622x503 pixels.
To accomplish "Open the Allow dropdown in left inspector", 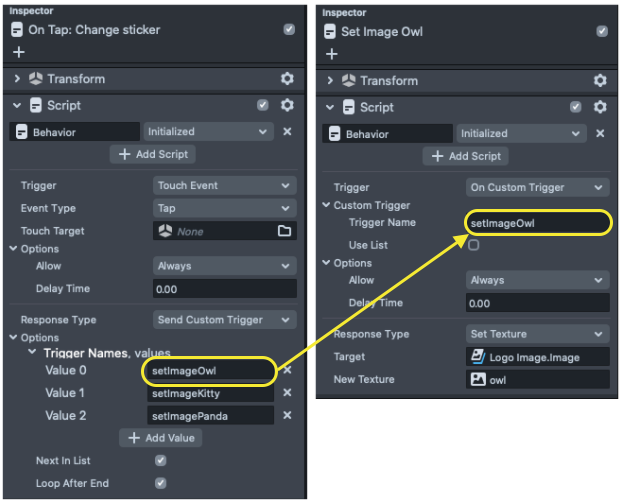I will tap(225, 265).
